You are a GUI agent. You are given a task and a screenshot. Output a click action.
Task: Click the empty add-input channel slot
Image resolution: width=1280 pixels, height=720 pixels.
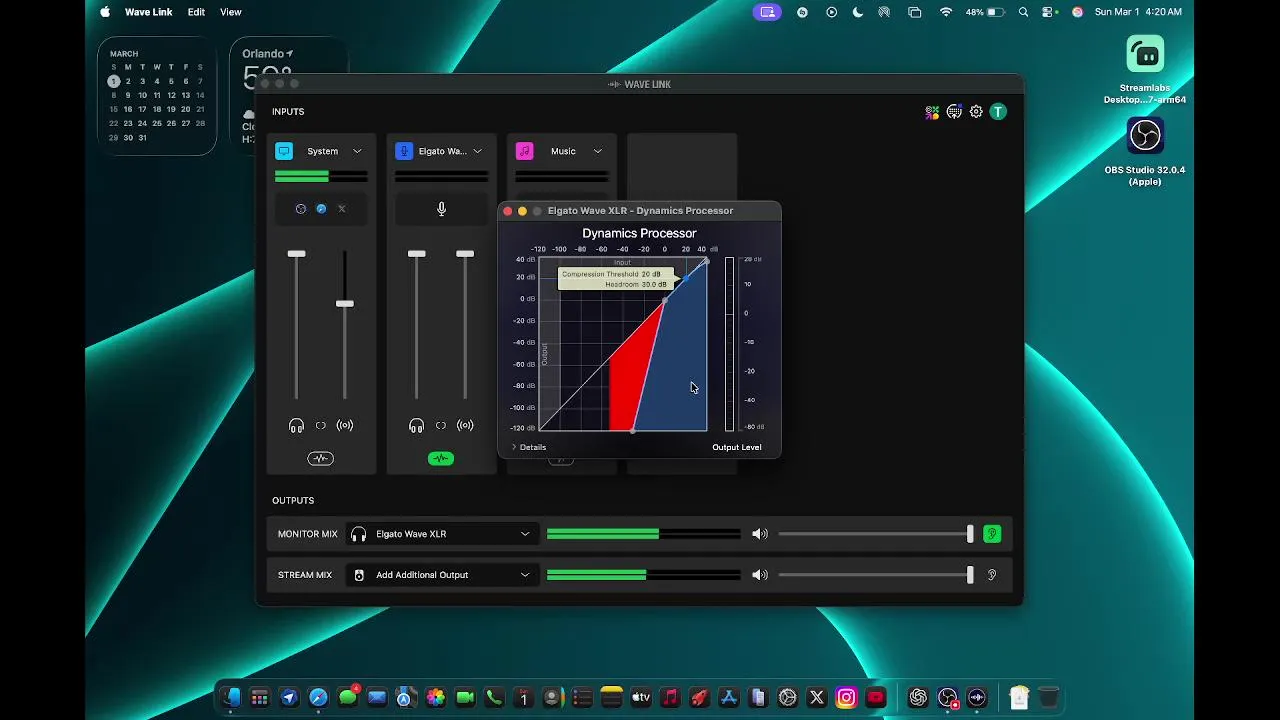(x=682, y=303)
